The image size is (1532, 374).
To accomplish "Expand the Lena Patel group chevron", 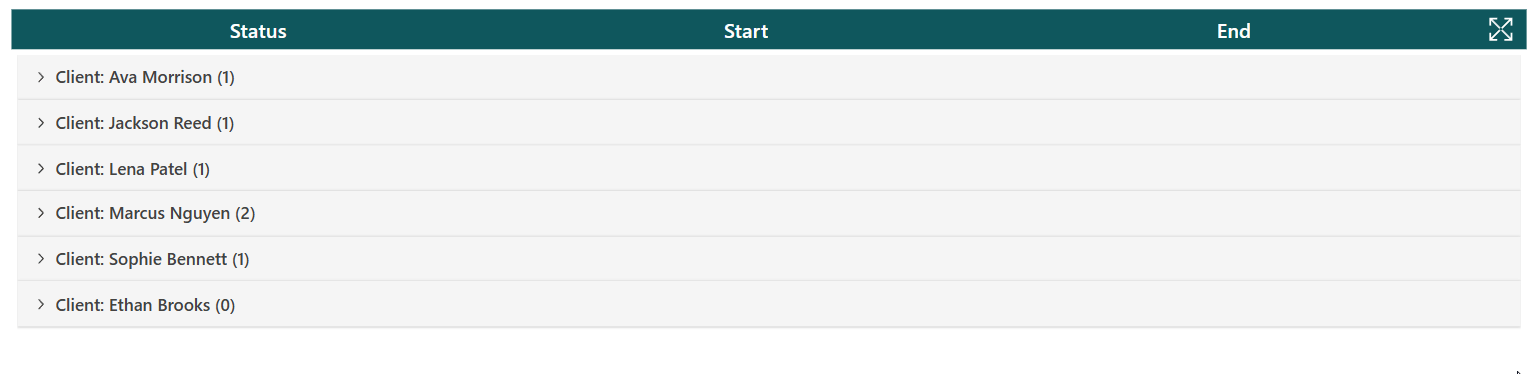I will click(41, 168).
